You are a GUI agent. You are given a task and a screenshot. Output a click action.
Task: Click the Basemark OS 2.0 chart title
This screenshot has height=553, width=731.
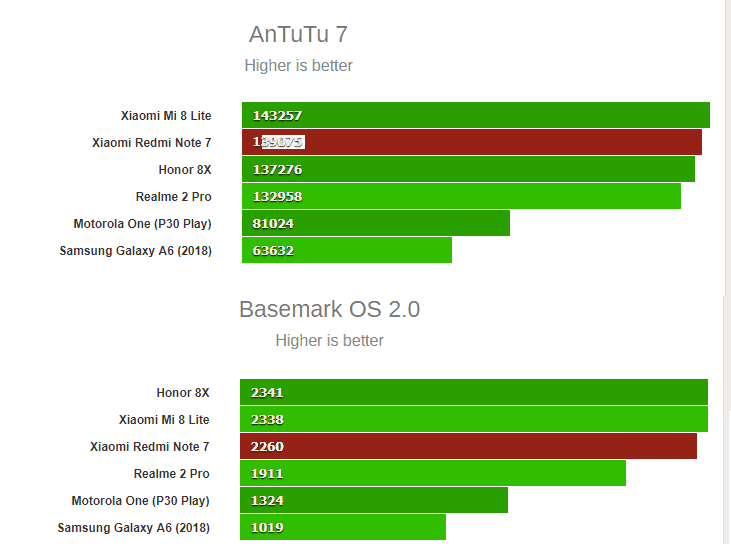click(329, 310)
